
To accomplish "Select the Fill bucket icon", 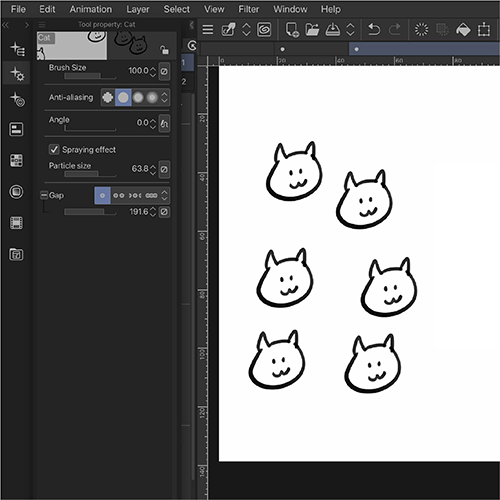I will point(463,30).
